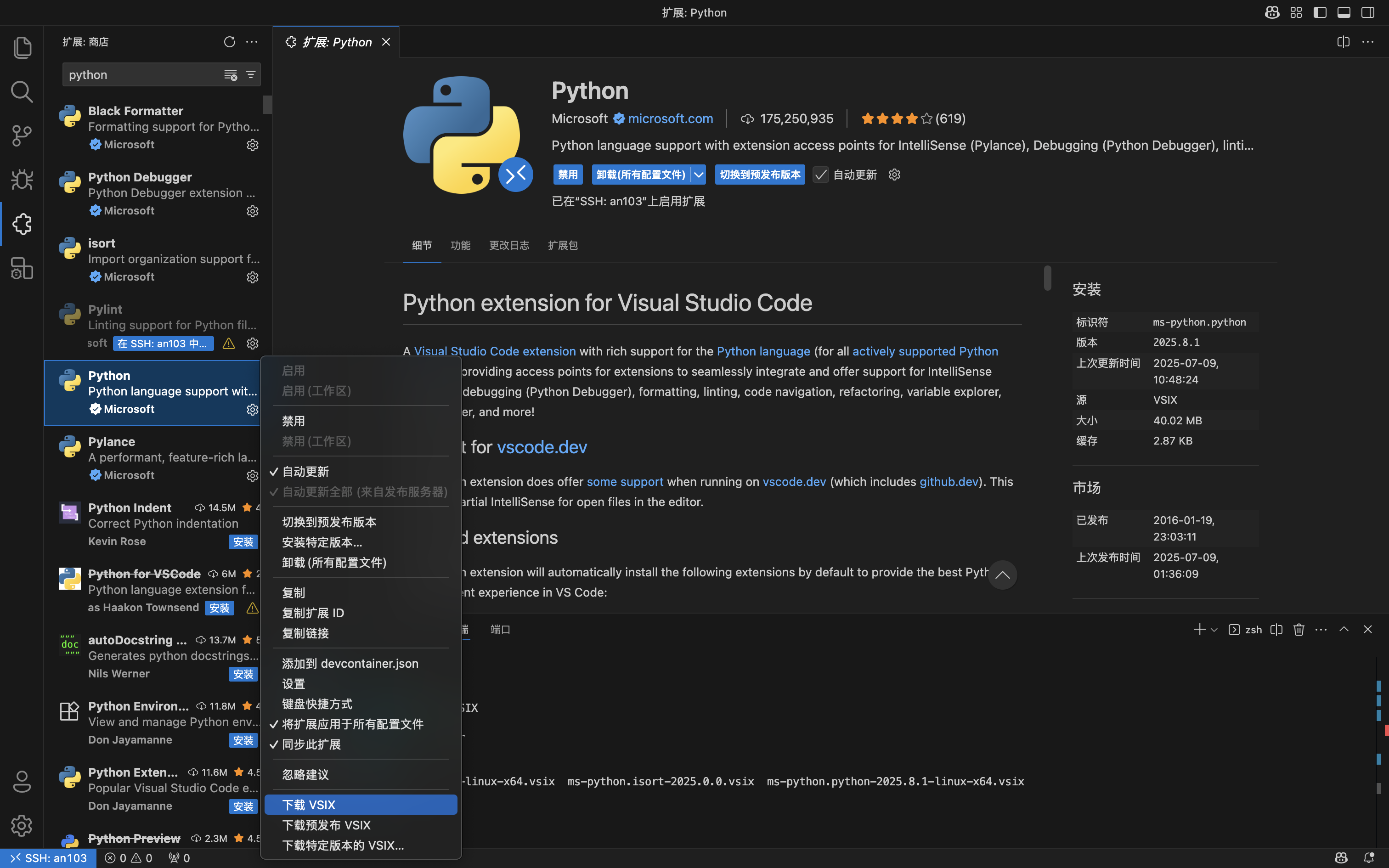Open the microsoft.com publisher link
The height and width of the screenshot is (868, 1389).
pos(670,118)
